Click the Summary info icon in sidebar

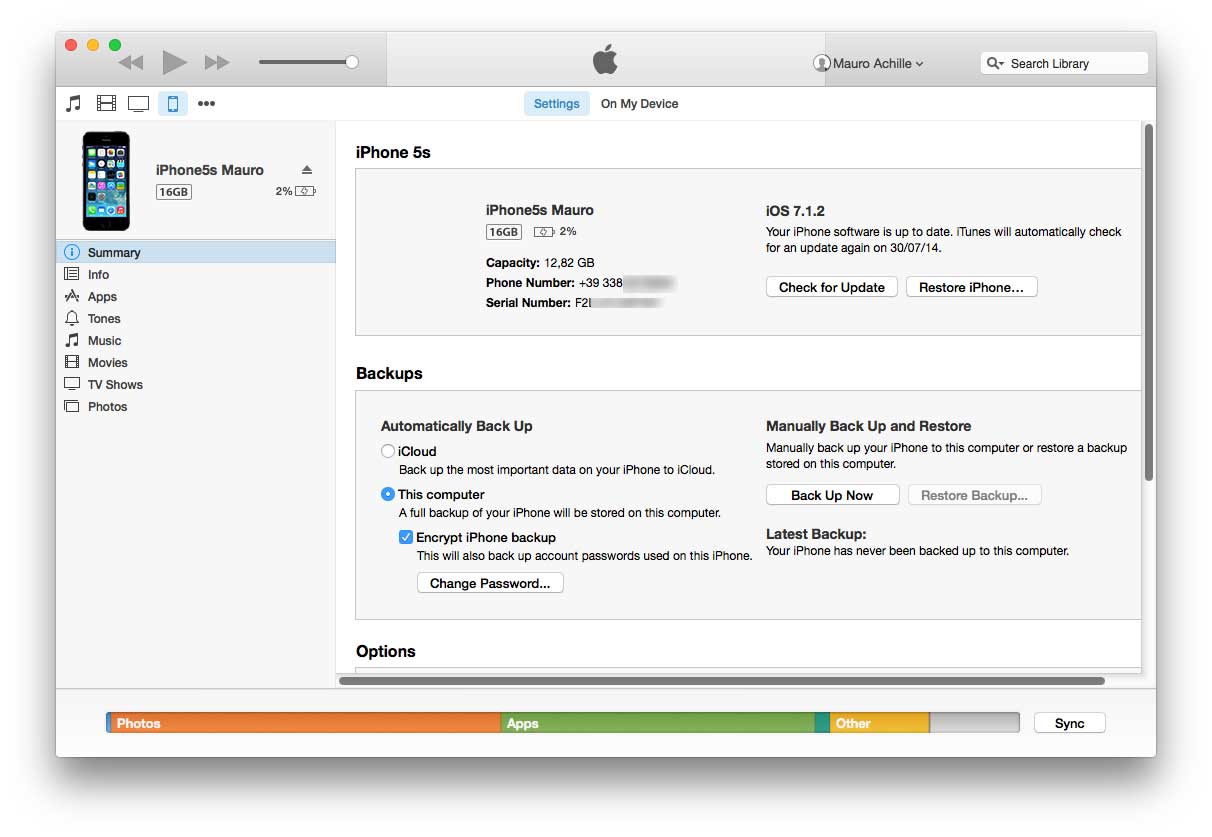tap(72, 252)
